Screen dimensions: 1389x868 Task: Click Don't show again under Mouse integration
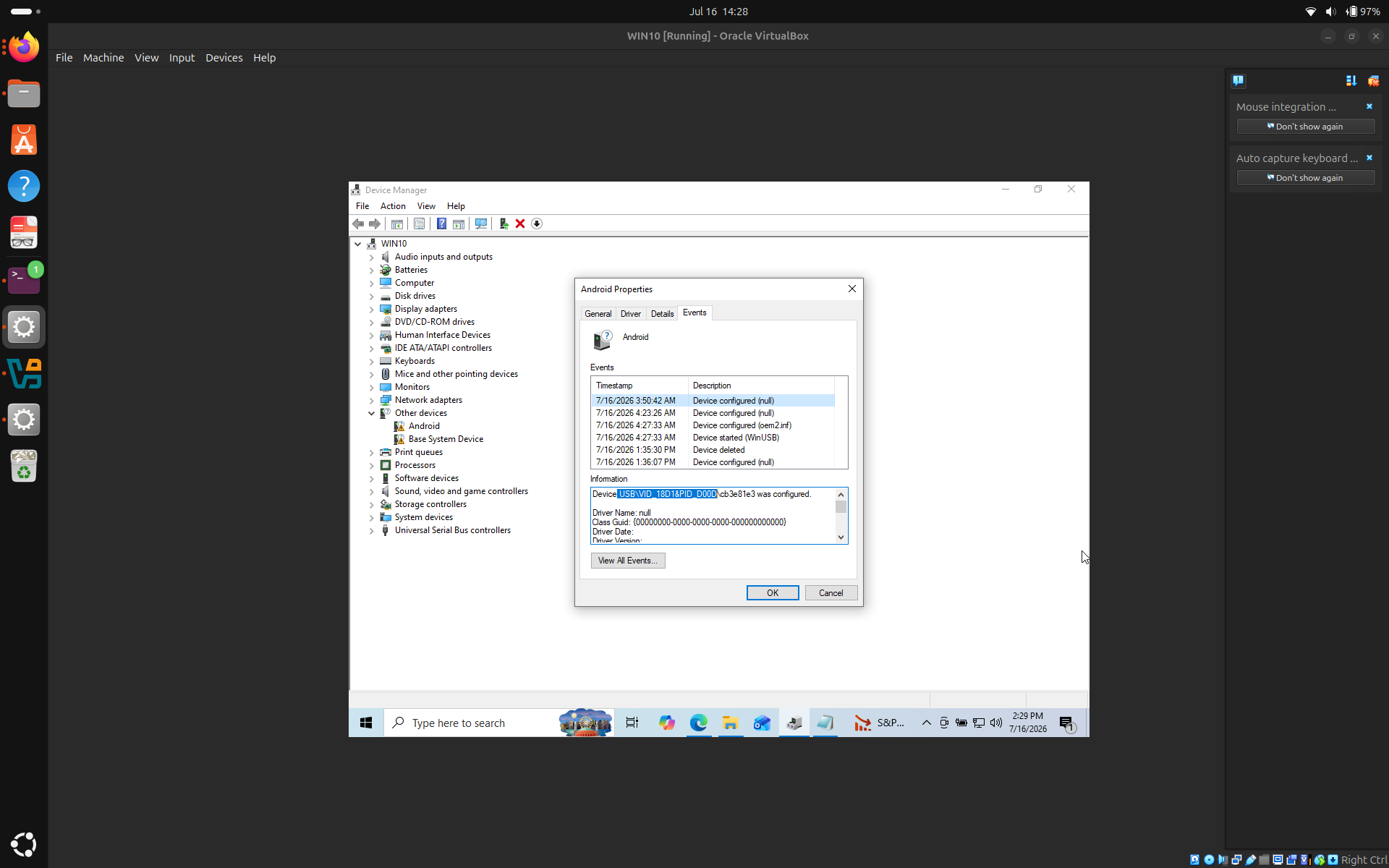1306,127
